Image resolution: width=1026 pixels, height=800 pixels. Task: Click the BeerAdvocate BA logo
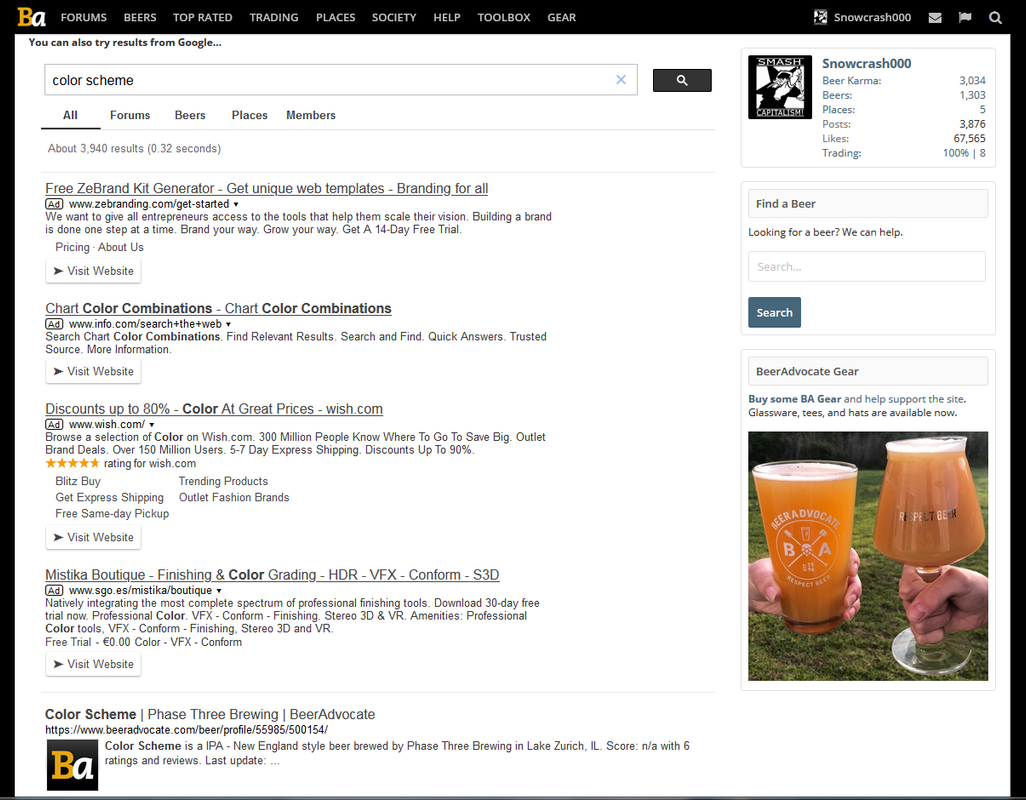pyautogui.click(x=31, y=17)
